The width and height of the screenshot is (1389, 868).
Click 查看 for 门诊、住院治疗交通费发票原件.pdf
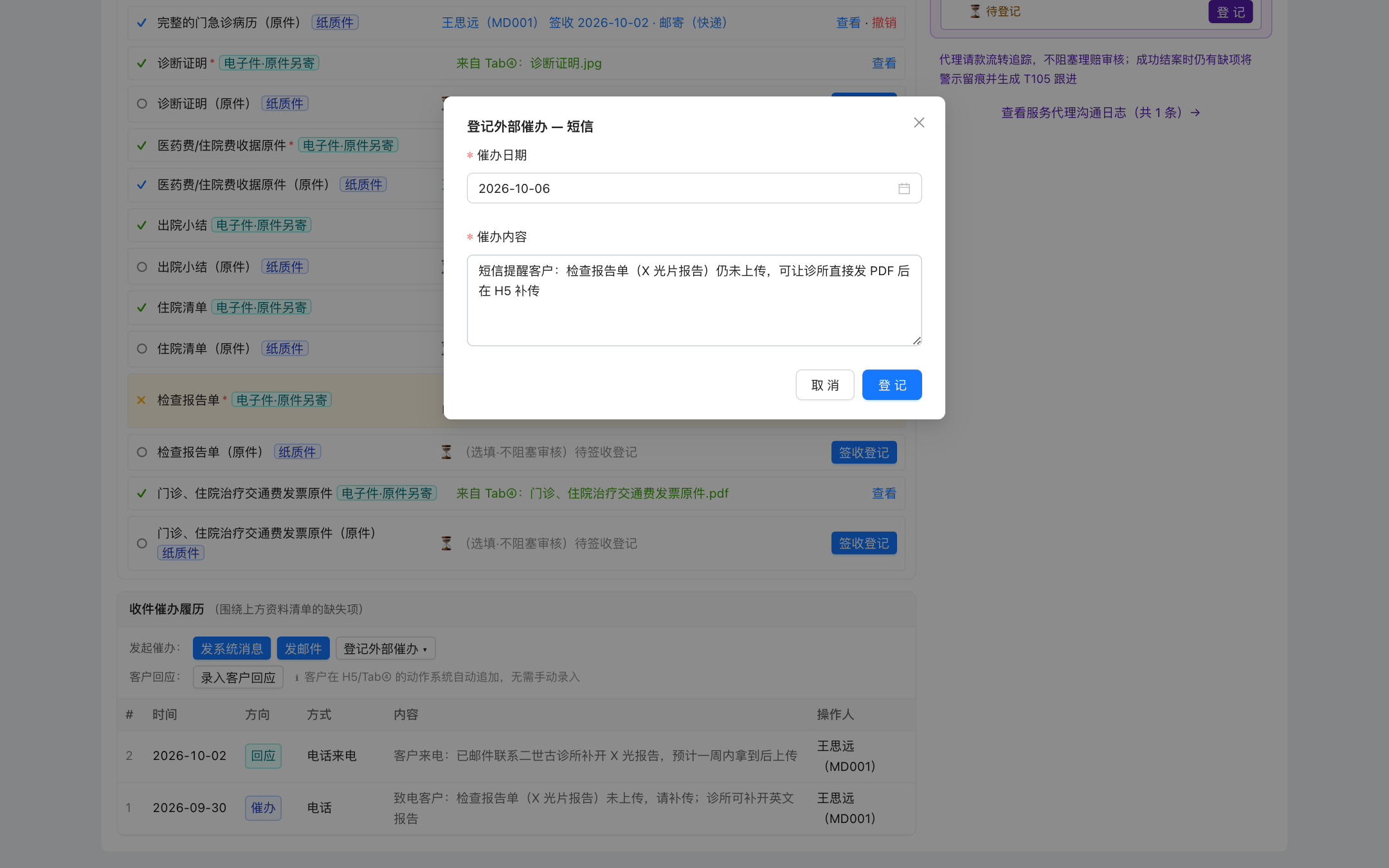[x=884, y=493]
